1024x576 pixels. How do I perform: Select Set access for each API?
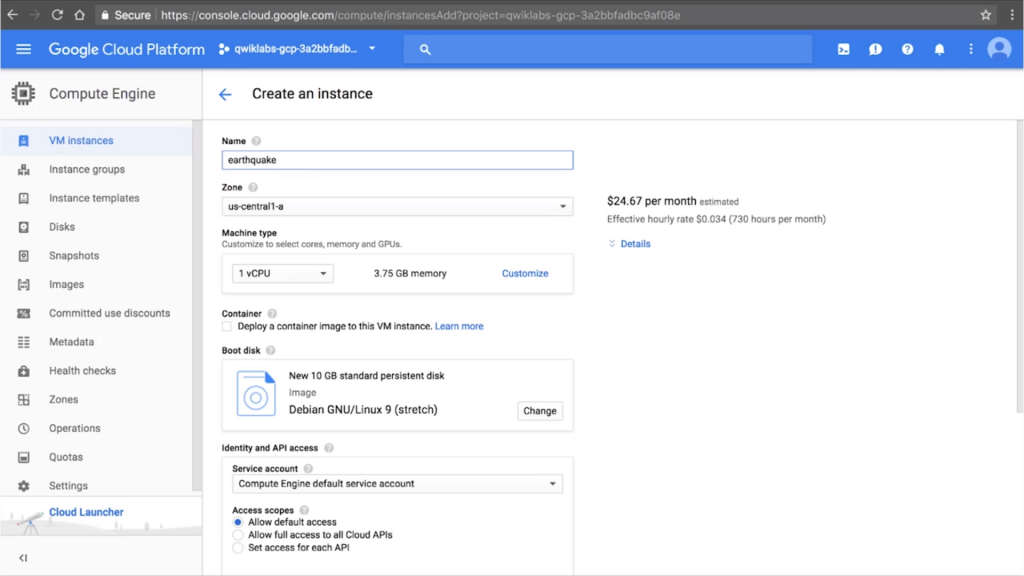tap(238, 548)
